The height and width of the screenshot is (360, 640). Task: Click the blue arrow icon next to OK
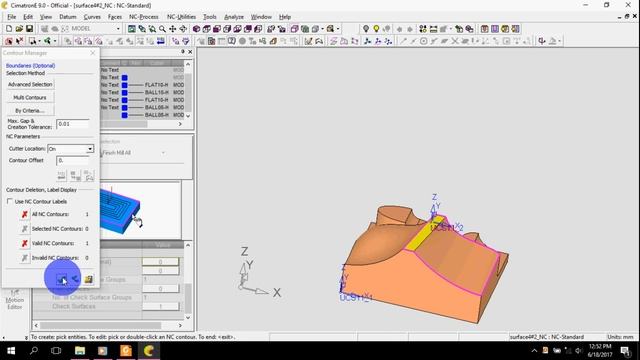tap(75, 279)
